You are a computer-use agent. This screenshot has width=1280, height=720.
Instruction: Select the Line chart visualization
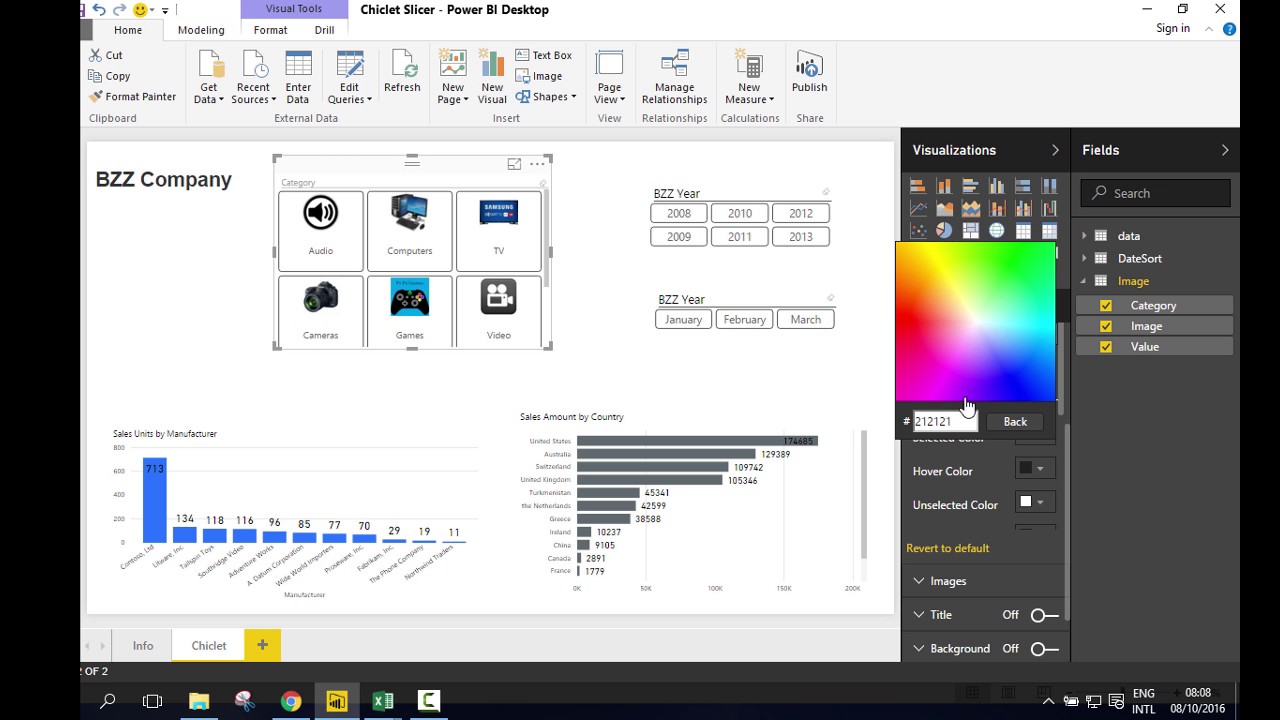click(918, 209)
